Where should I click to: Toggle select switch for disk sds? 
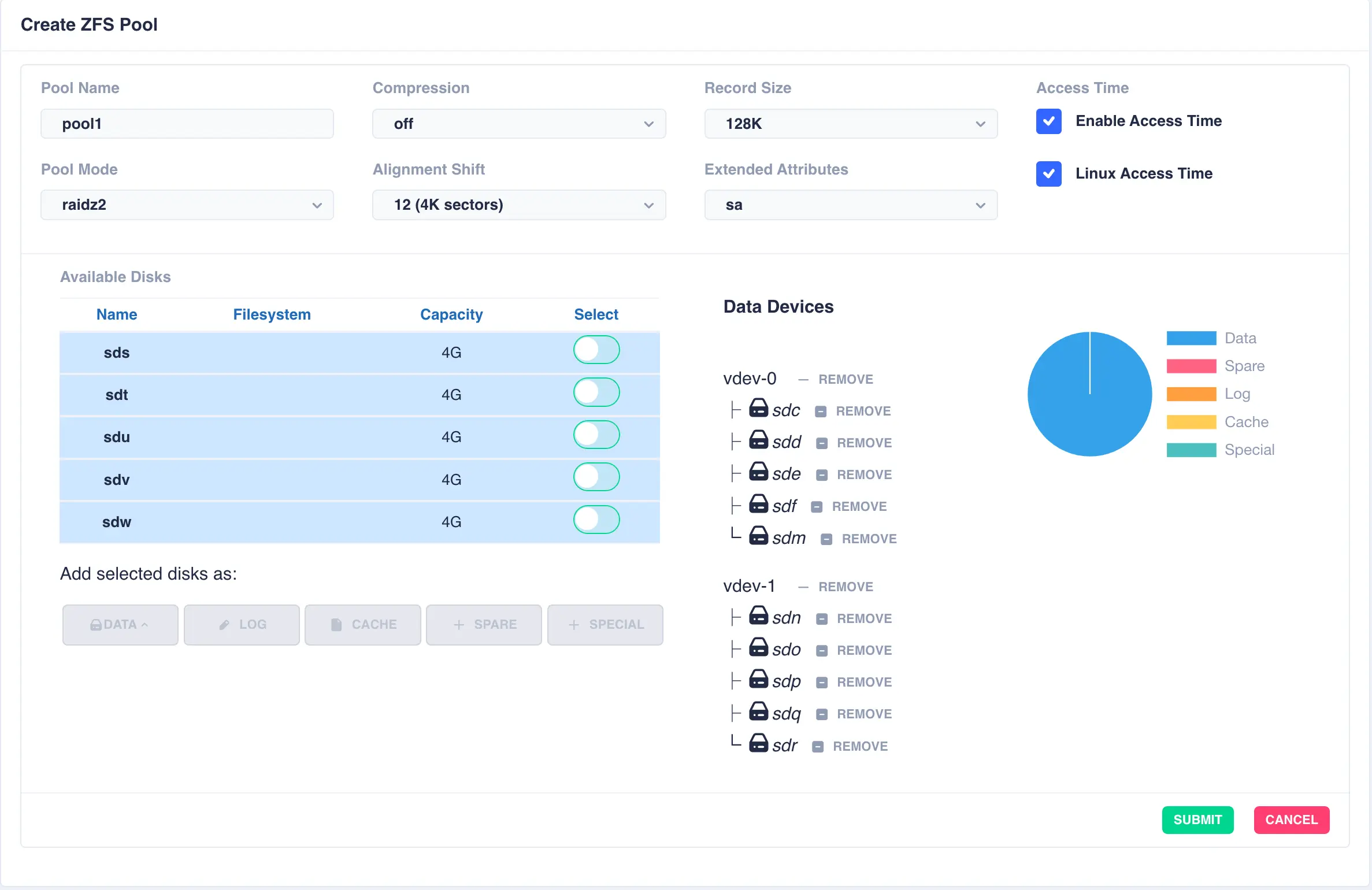596,350
